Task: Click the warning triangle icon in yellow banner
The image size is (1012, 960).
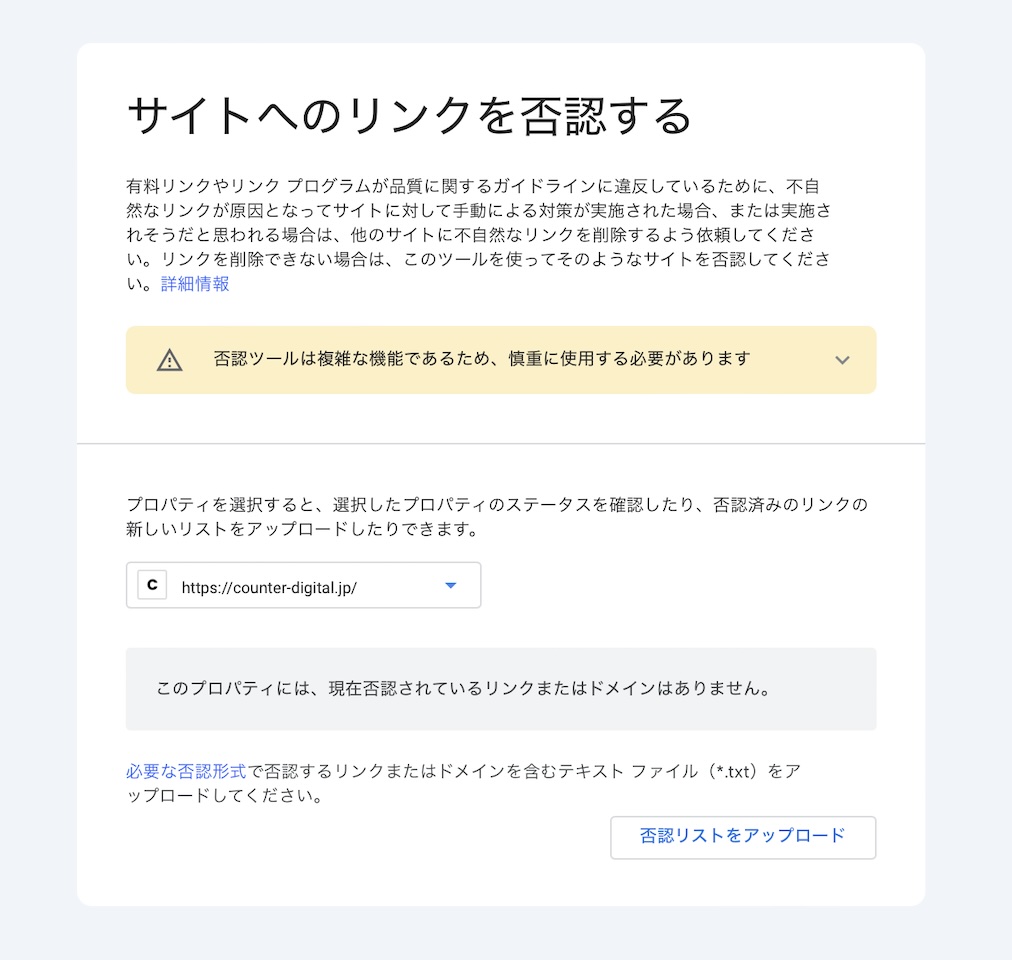Action: coord(170,360)
